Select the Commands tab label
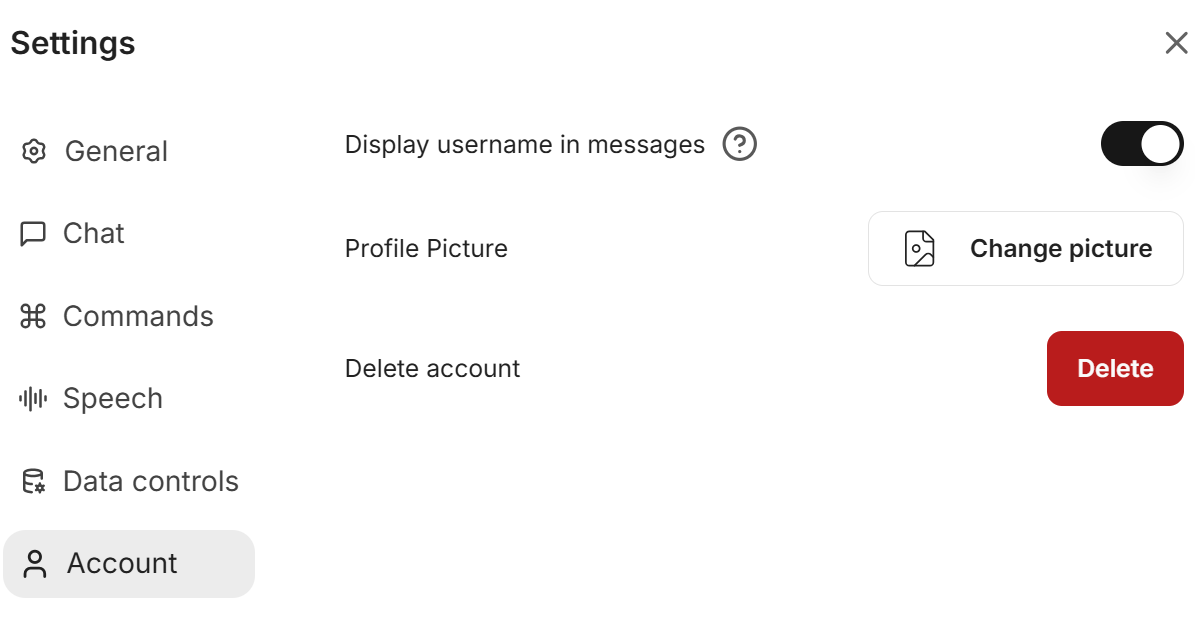The image size is (1200, 630). point(138,317)
